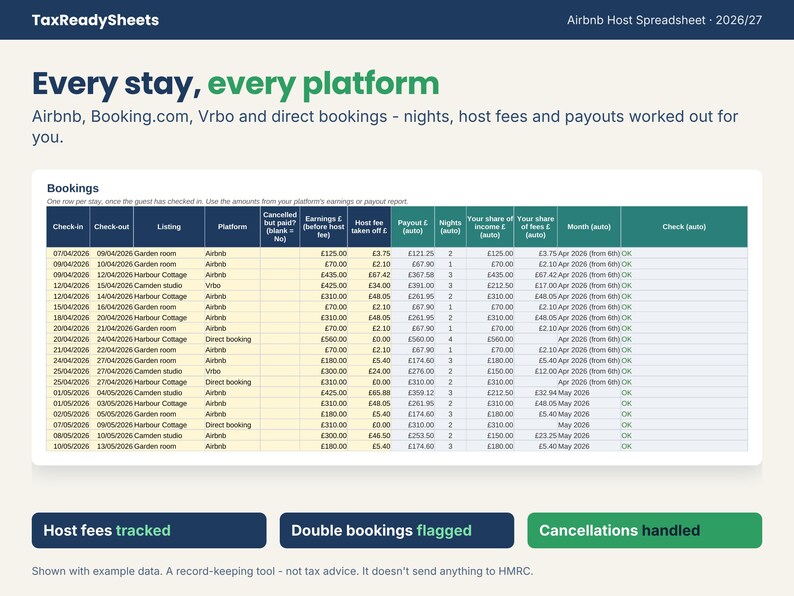Click the 'Cancelled but paid?' column header

280,227
